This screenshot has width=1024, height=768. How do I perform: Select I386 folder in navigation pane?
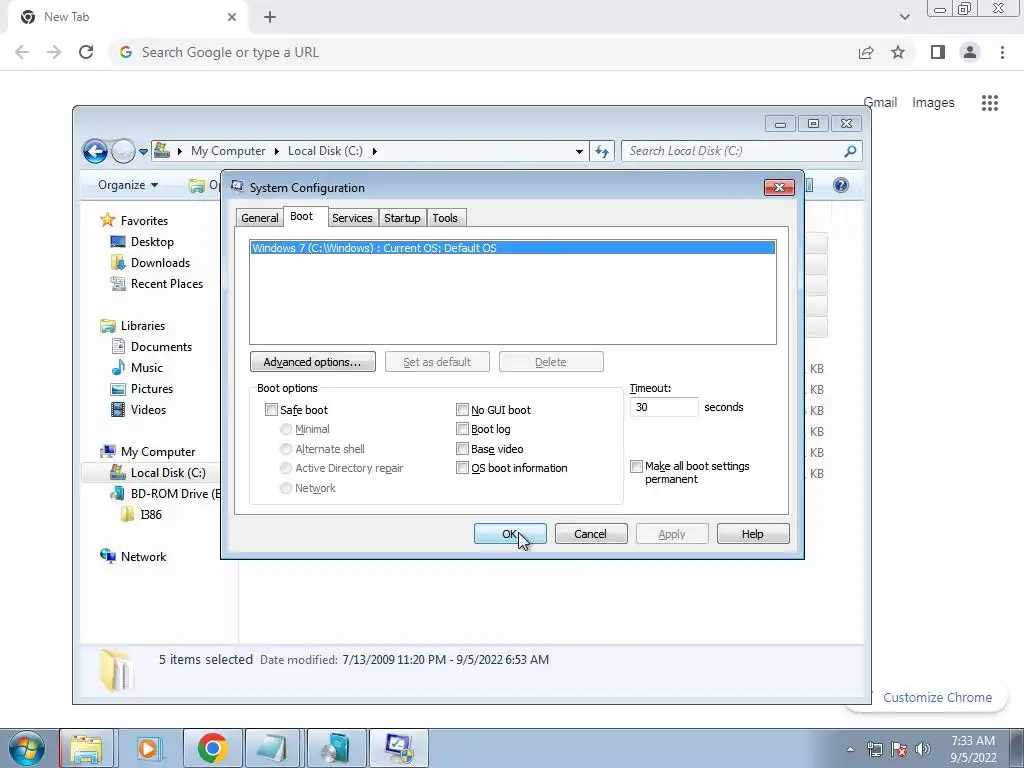click(151, 515)
